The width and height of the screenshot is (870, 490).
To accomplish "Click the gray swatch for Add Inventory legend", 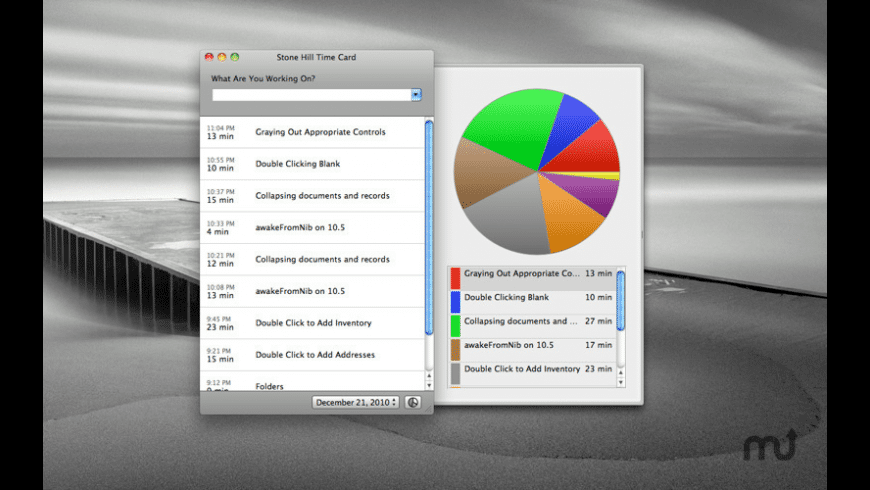I will pos(456,373).
